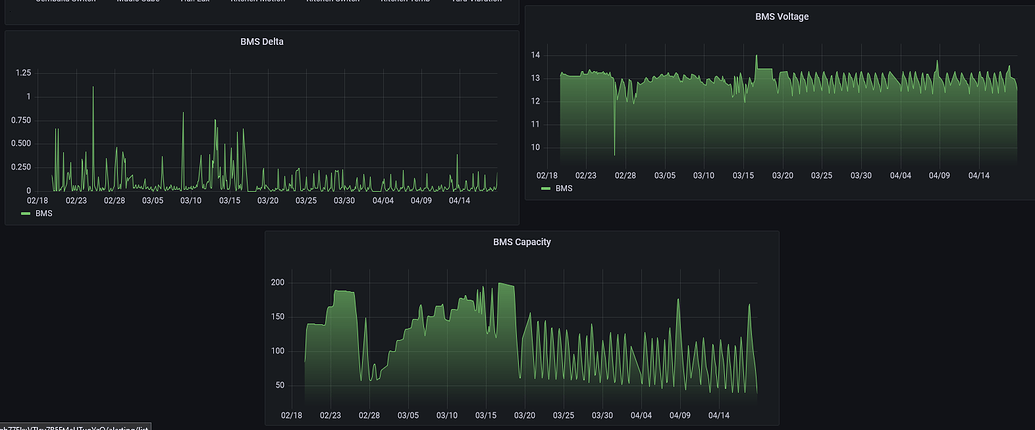Viewport: 1035px width, 430px height.
Task: Toggle BMS series label in BMS Voltage legend
Action: click(564, 188)
